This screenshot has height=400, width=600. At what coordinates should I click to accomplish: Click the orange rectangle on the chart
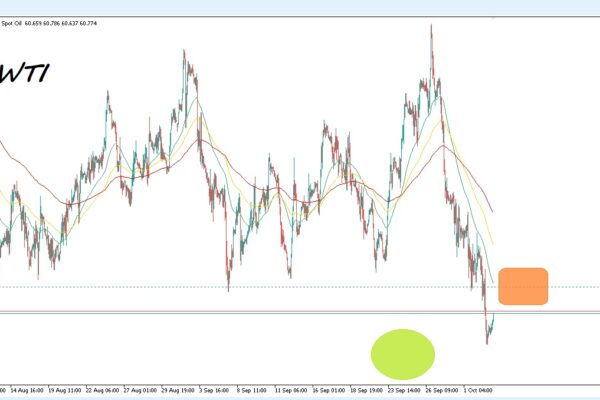click(x=522, y=286)
